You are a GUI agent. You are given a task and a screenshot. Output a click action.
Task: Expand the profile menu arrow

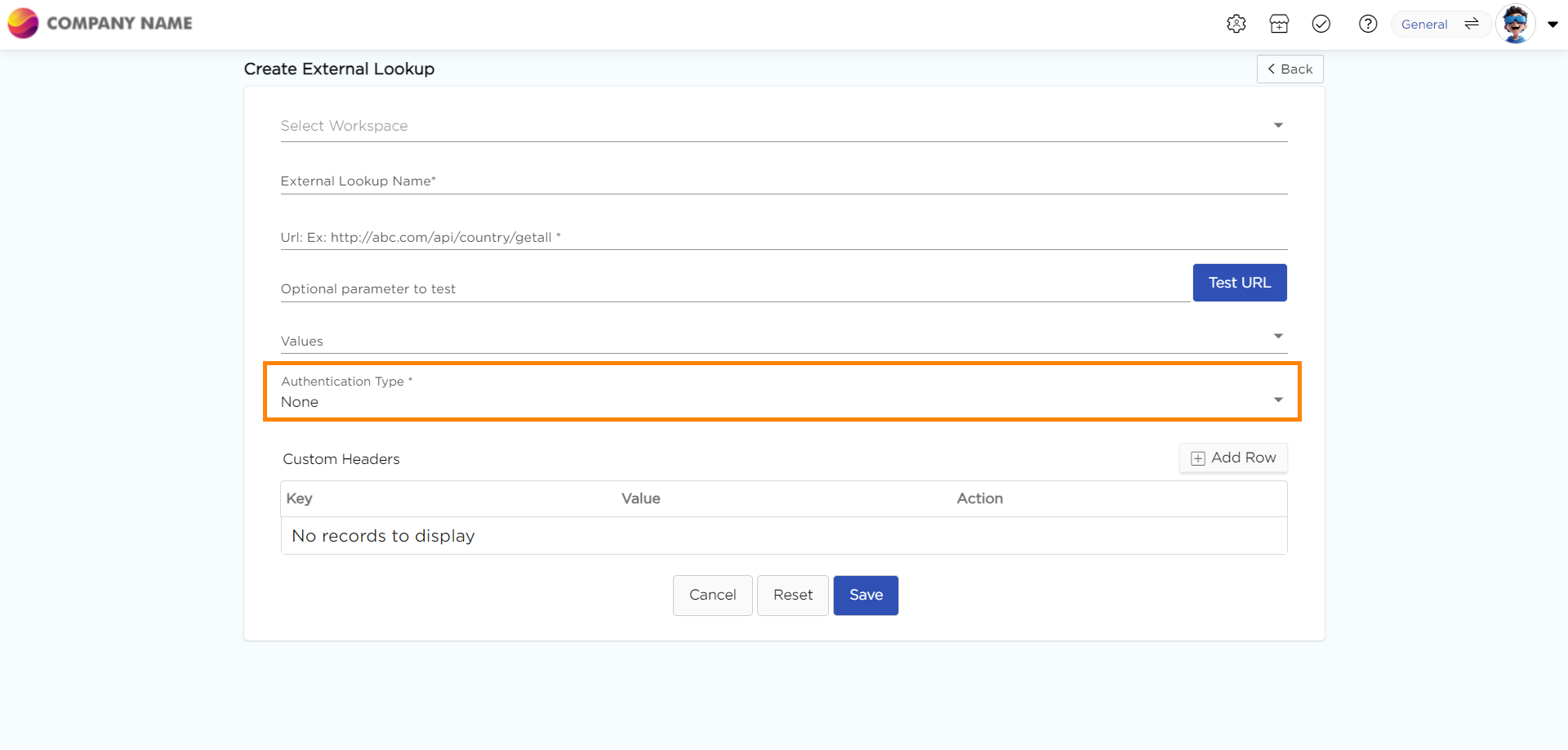(1552, 25)
